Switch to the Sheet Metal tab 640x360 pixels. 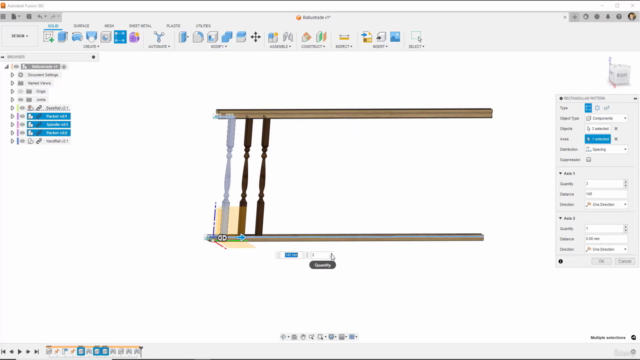(x=140, y=26)
